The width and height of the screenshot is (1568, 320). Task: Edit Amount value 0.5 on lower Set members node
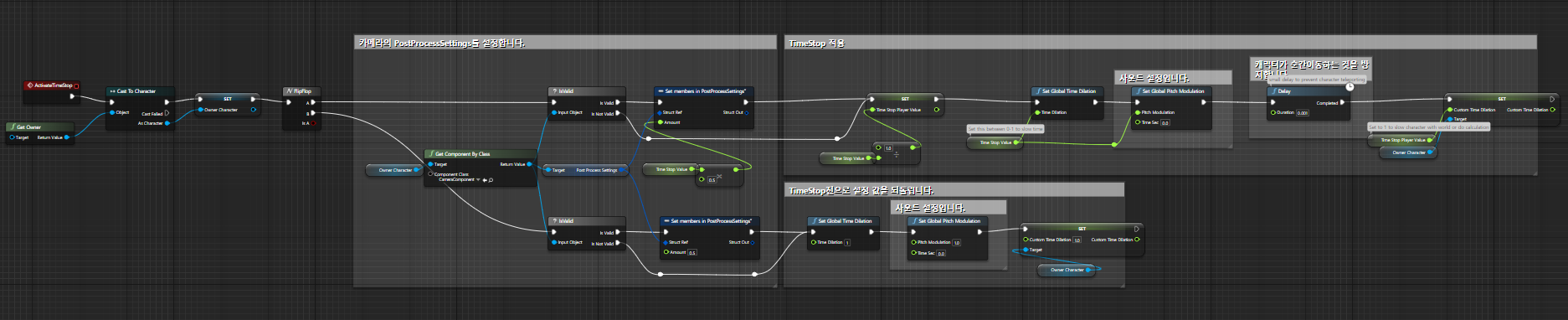click(x=692, y=252)
